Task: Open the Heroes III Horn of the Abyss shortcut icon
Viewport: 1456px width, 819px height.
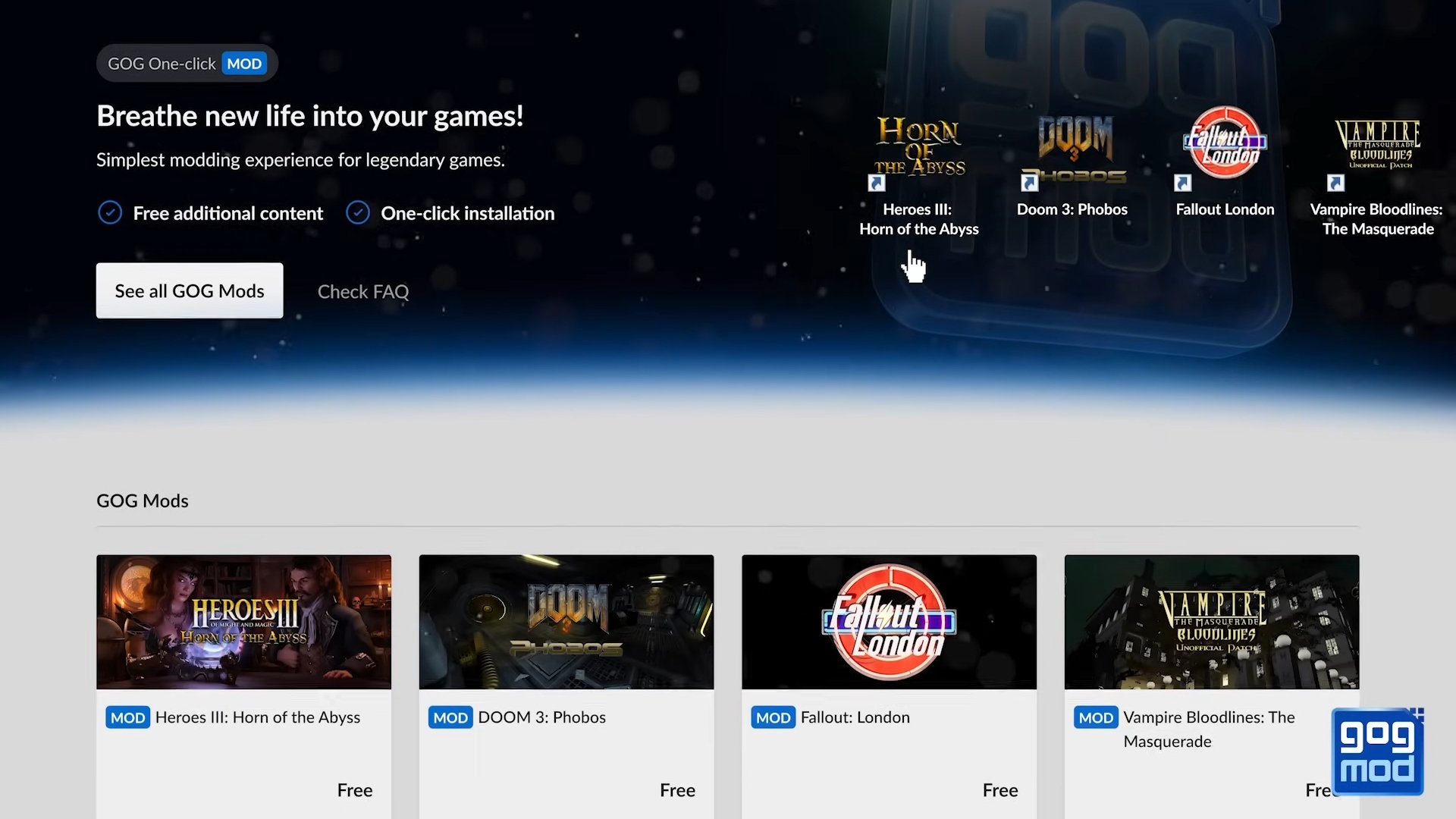Action: tap(919, 152)
